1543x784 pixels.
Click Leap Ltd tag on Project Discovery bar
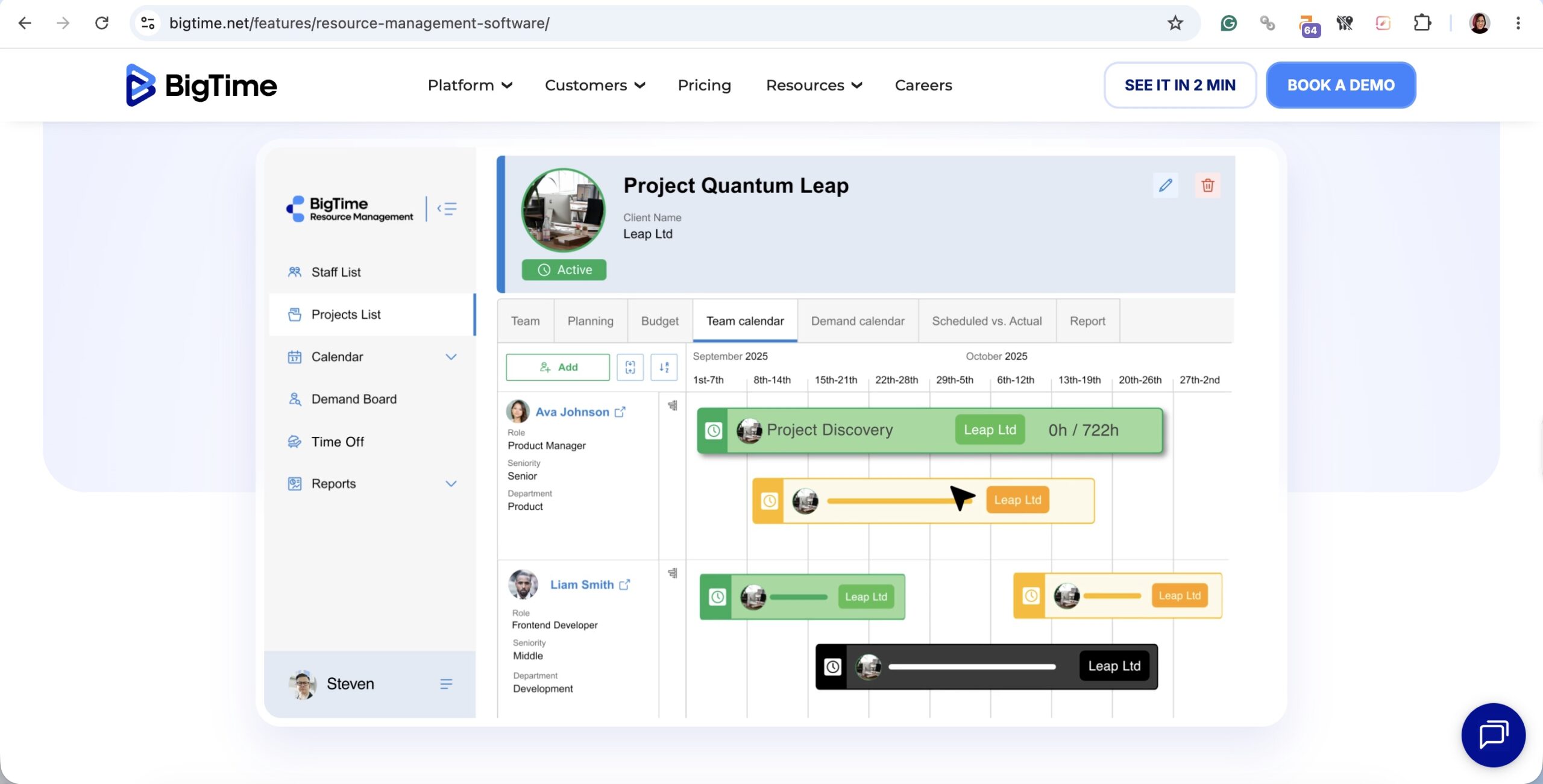click(x=990, y=430)
